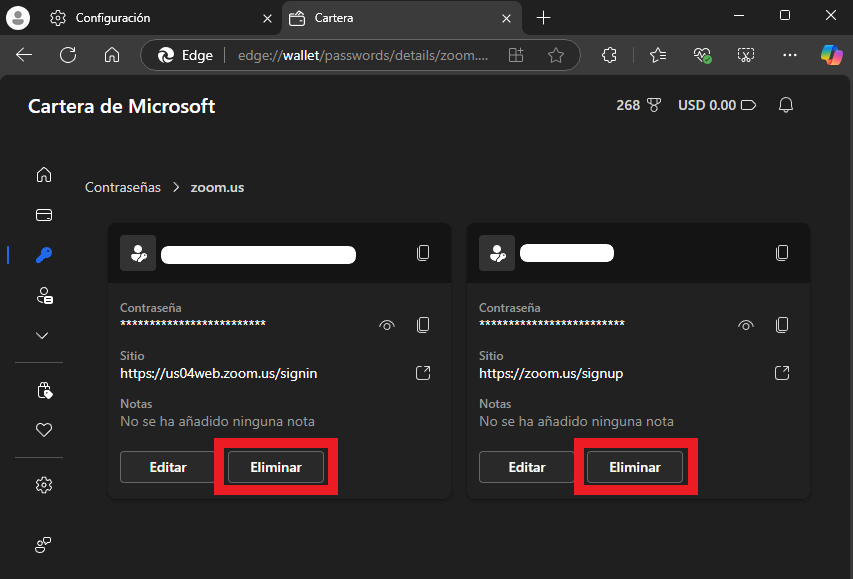The height and width of the screenshot is (579, 853).
Task: Reload the current wallet page
Action: [68, 55]
